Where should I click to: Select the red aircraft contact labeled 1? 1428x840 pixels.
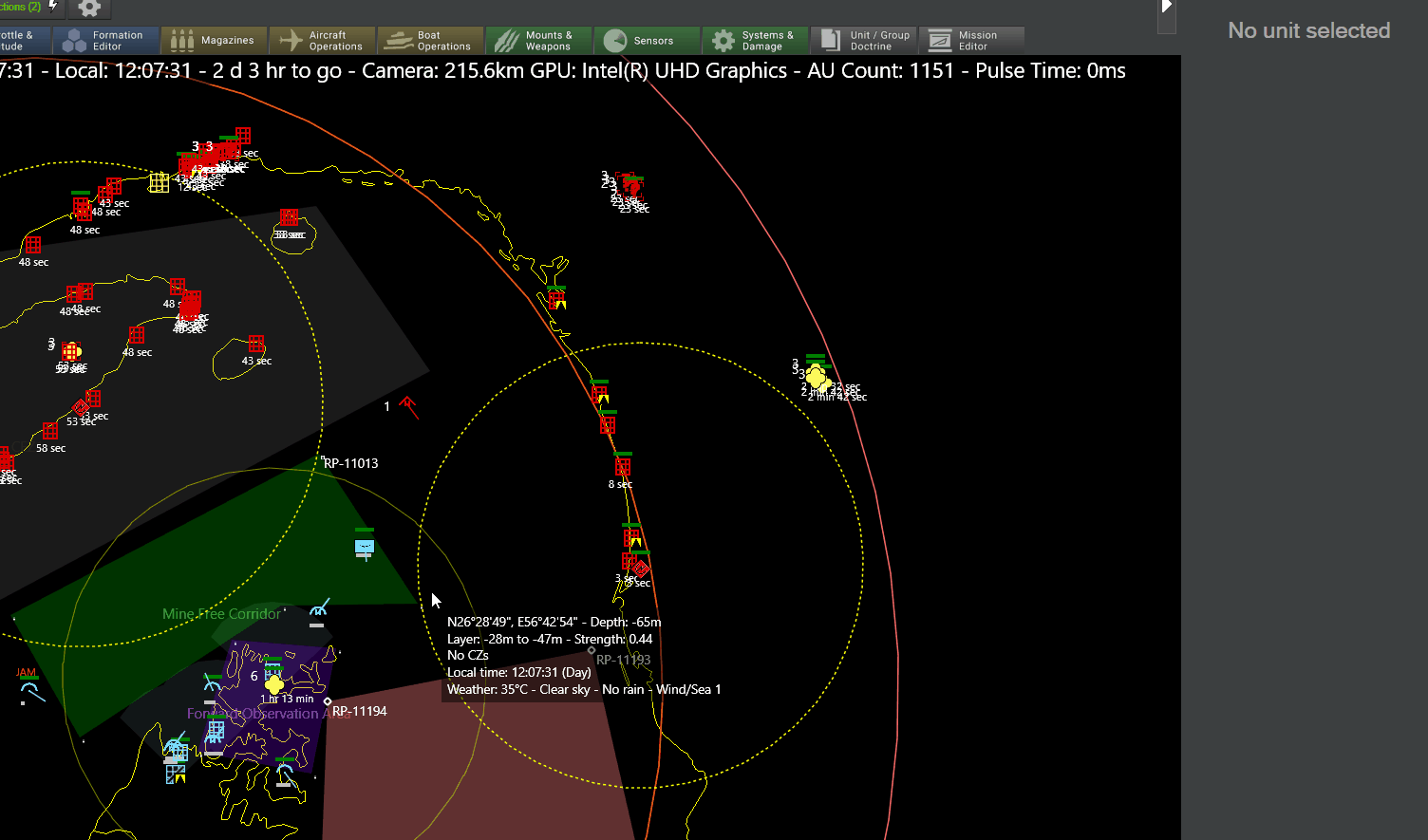click(408, 407)
